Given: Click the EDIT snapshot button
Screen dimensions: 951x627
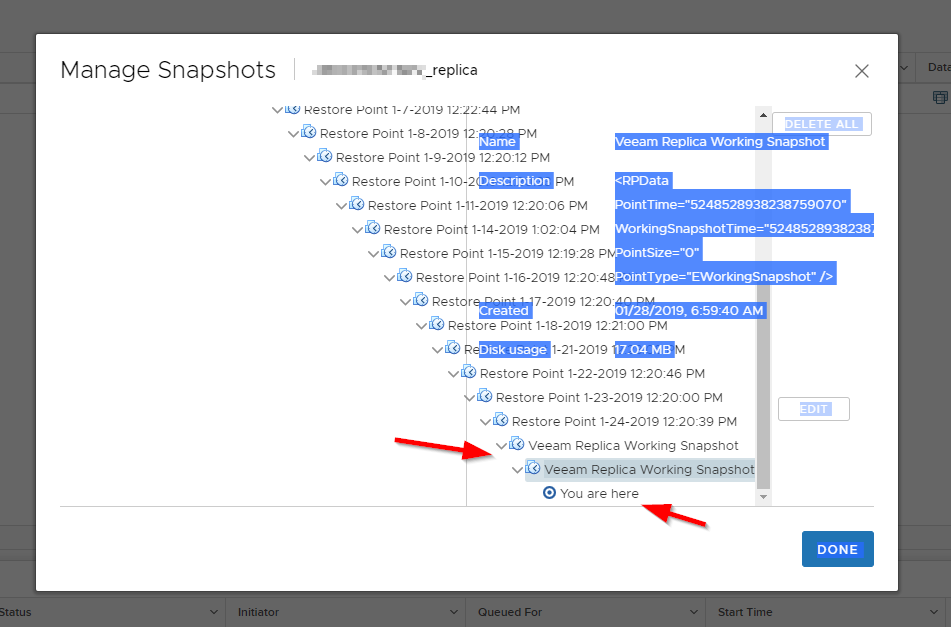Looking at the screenshot, I should [814, 409].
